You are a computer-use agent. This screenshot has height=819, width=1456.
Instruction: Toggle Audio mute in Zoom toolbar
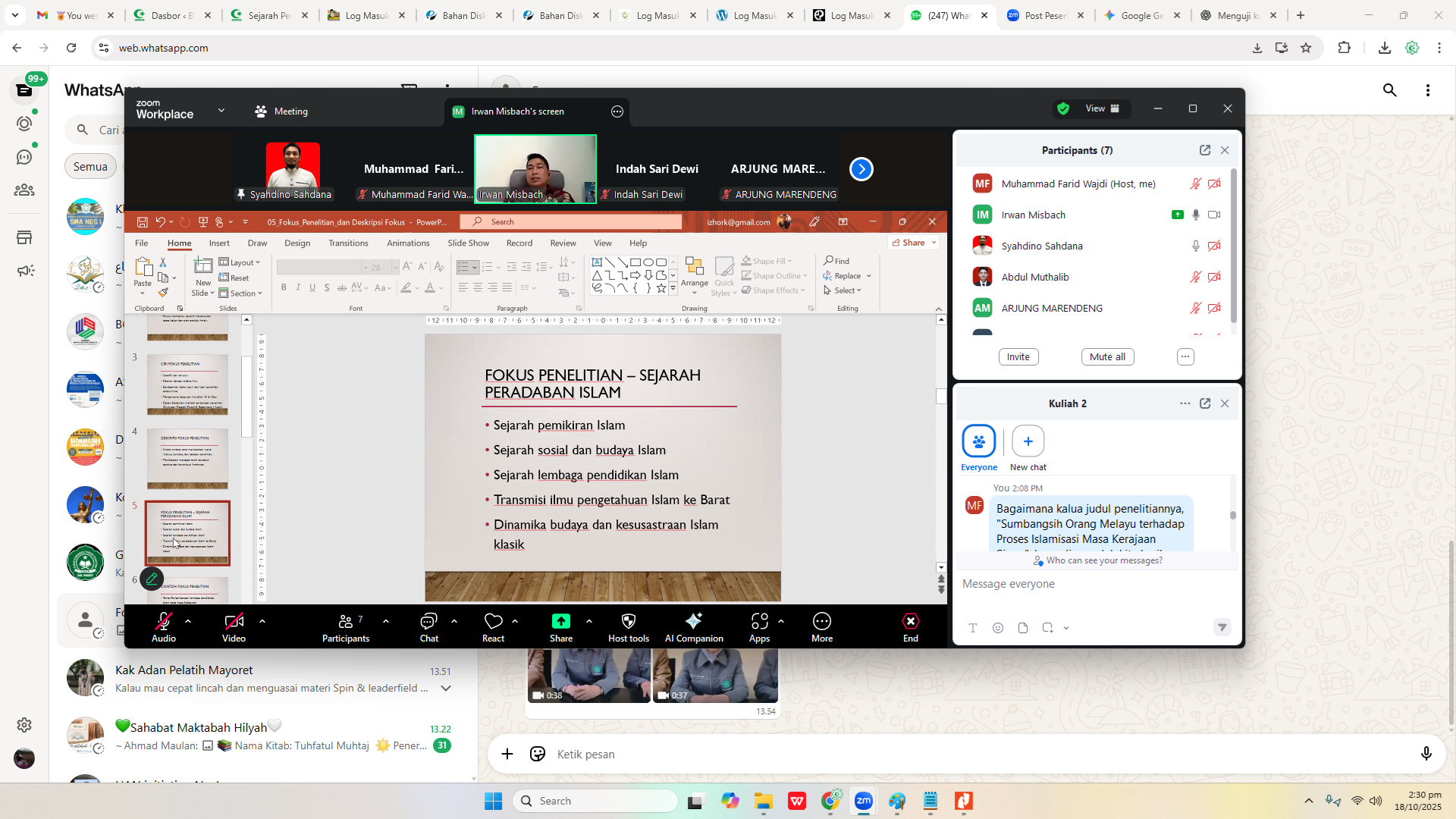(163, 627)
